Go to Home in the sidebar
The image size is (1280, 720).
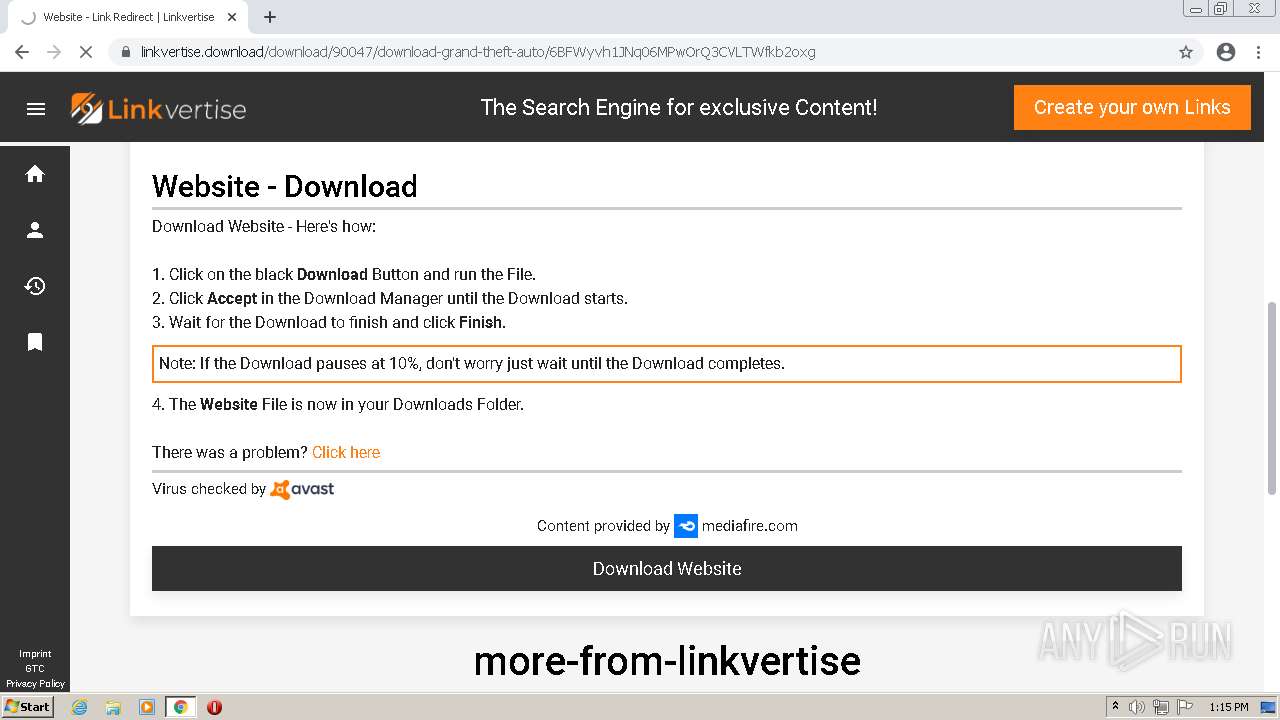35,174
